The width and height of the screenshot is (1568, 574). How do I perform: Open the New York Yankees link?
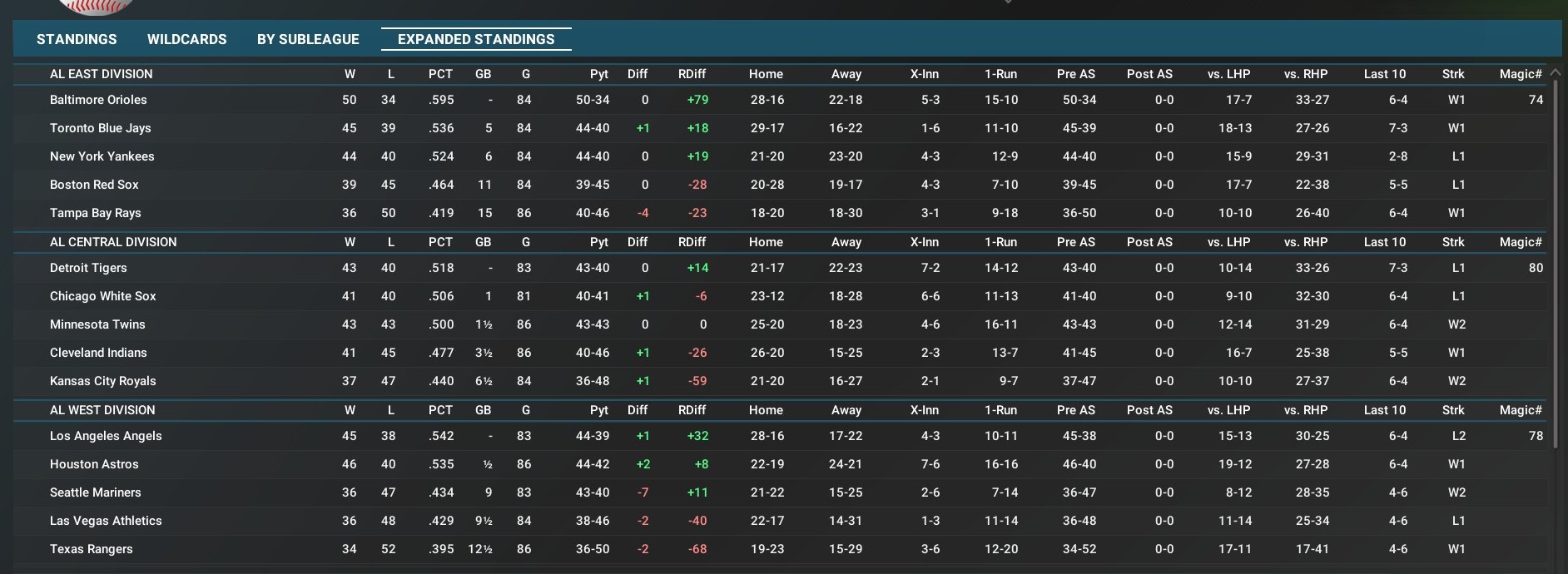(x=102, y=156)
